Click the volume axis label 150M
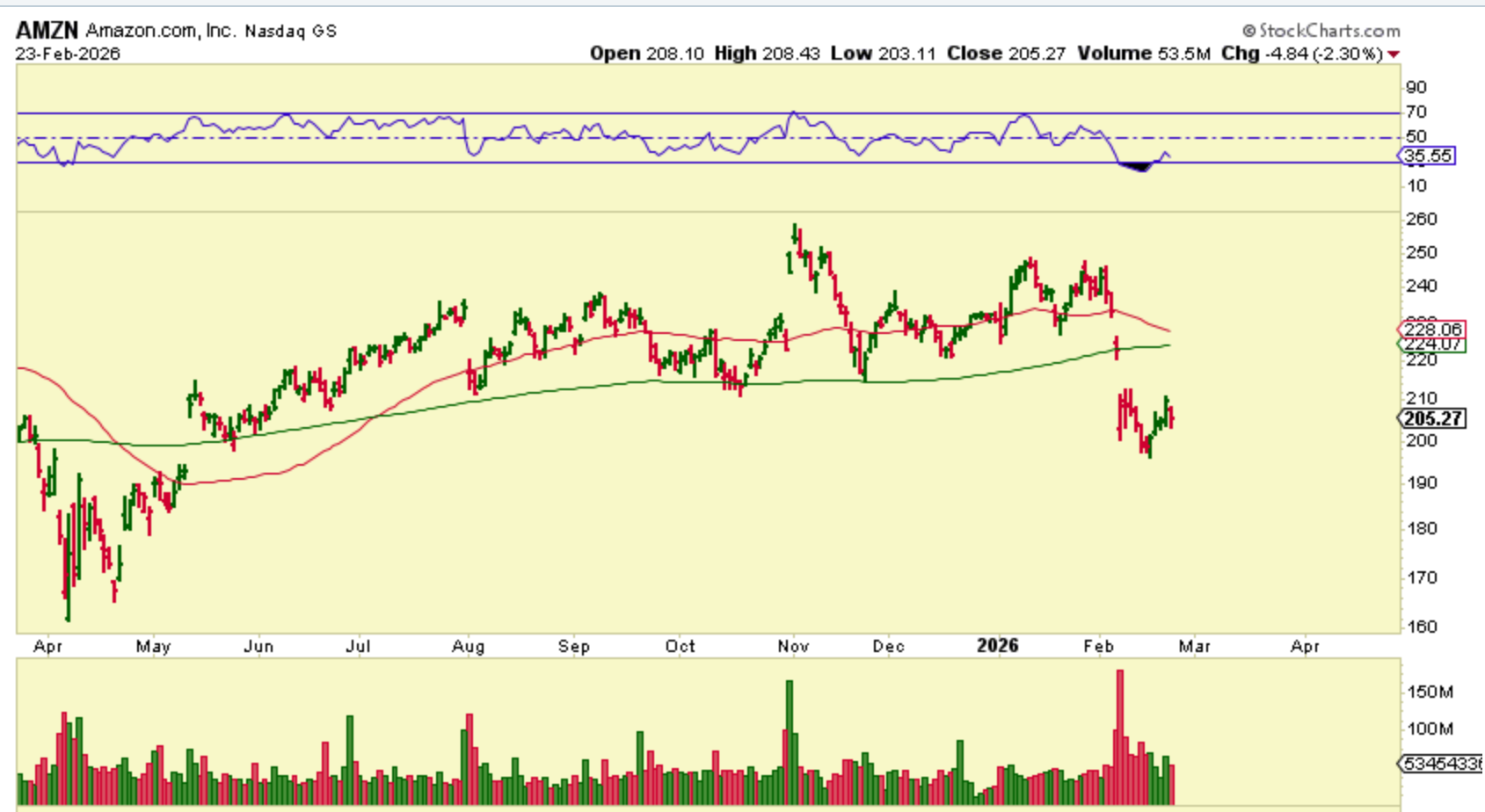1485x812 pixels. (x=1430, y=692)
